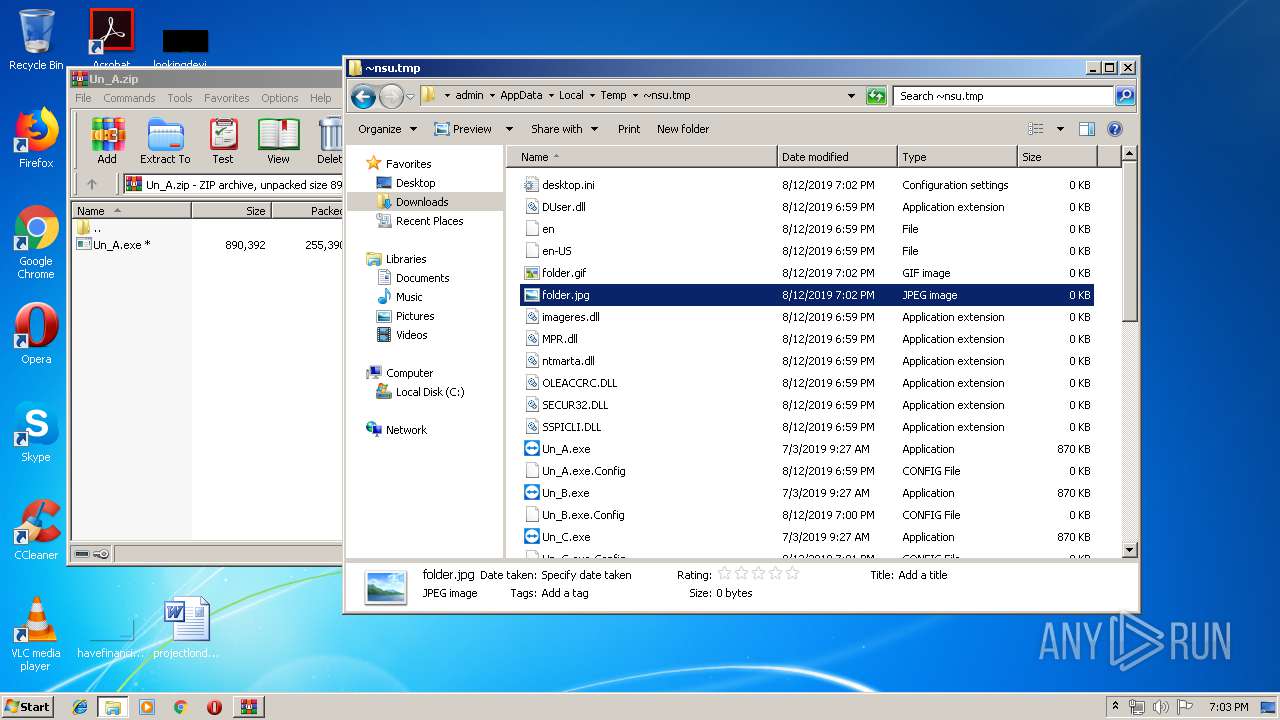Show hidden system tray icons
The image size is (1280, 720).
click(x=1115, y=707)
